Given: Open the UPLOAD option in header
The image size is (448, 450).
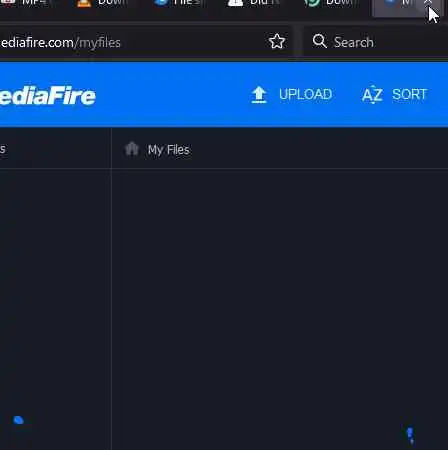Looking at the screenshot, I should [x=305, y=94].
